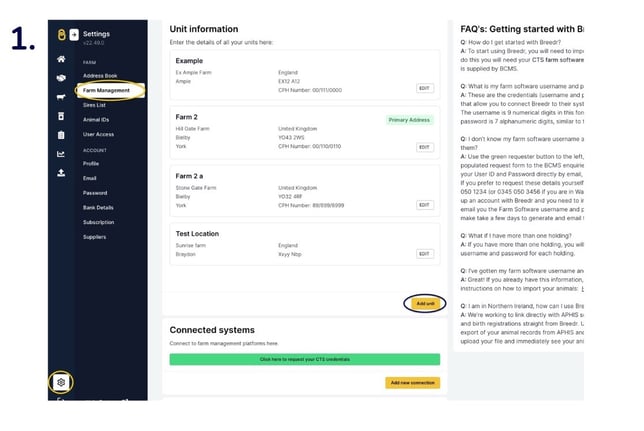Click the upload icon in sidebar
The width and height of the screenshot is (644, 431).
tap(61, 172)
